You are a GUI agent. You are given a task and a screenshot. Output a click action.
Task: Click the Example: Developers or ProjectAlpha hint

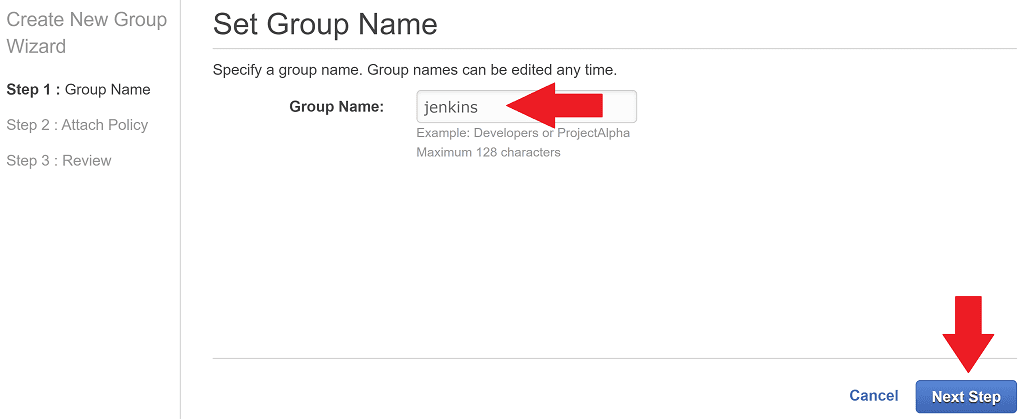point(523,133)
